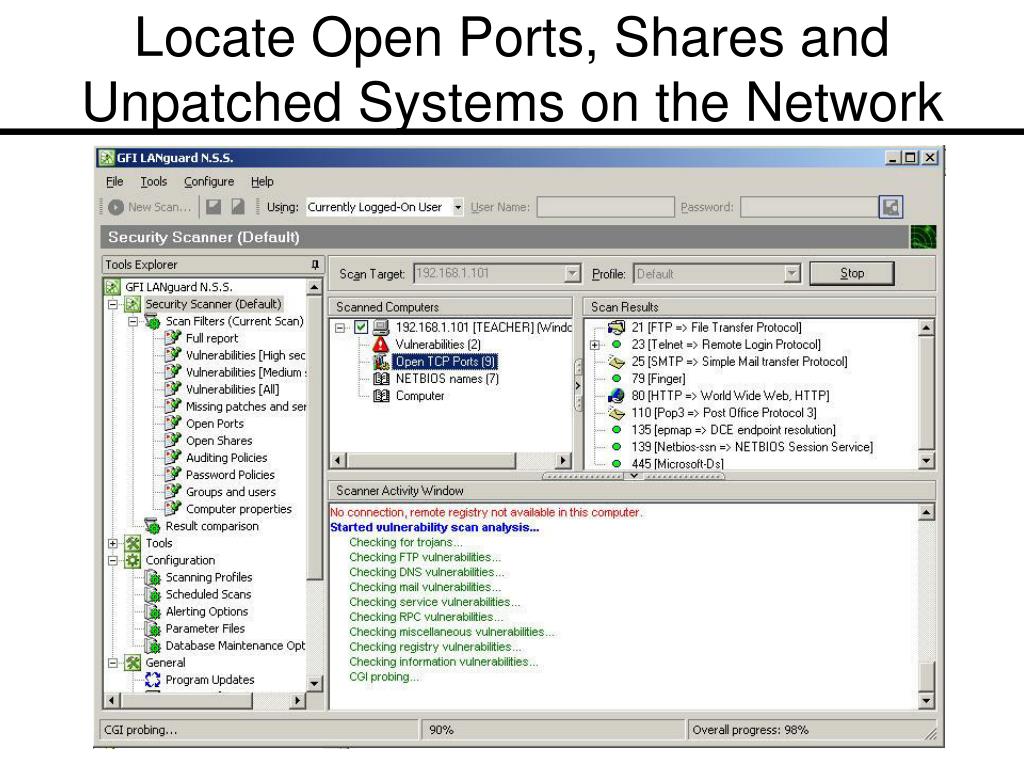Image resolution: width=1024 pixels, height=768 pixels.
Task: Select Open TCP Ports (9) entry
Action: coord(445,361)
